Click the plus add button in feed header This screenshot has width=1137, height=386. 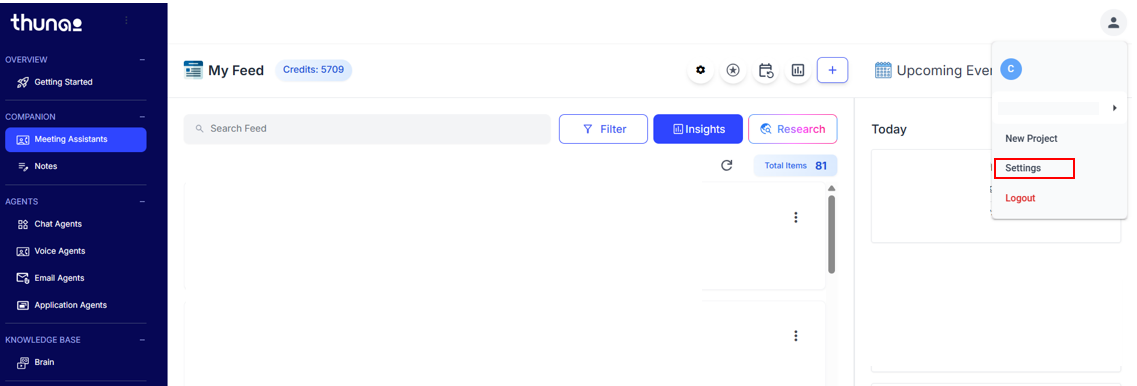tap(832, 70)
